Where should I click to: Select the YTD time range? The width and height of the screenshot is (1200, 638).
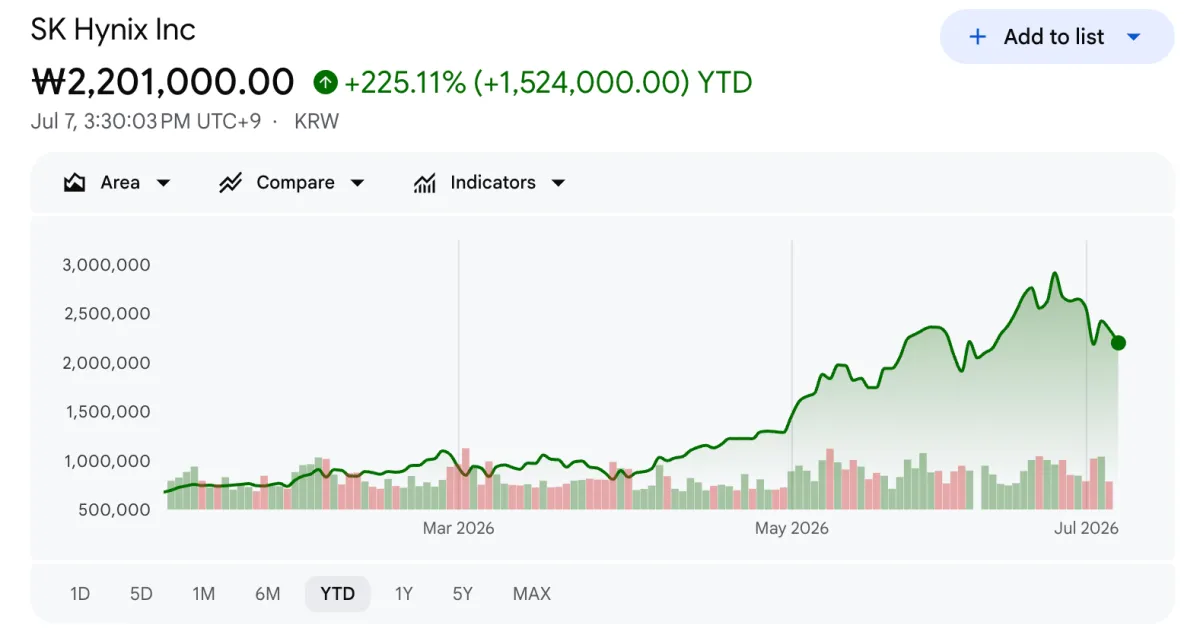click(338, 594)
